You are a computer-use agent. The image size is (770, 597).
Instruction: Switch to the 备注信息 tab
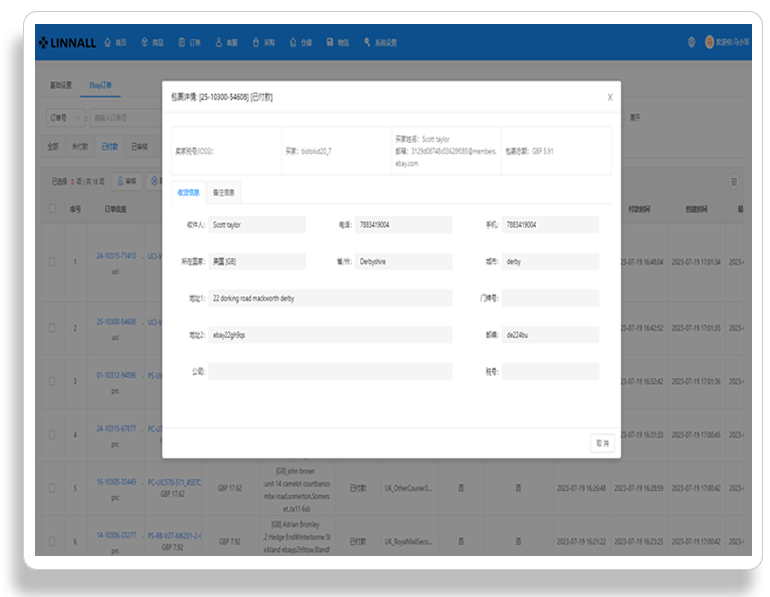click(223, 192)
